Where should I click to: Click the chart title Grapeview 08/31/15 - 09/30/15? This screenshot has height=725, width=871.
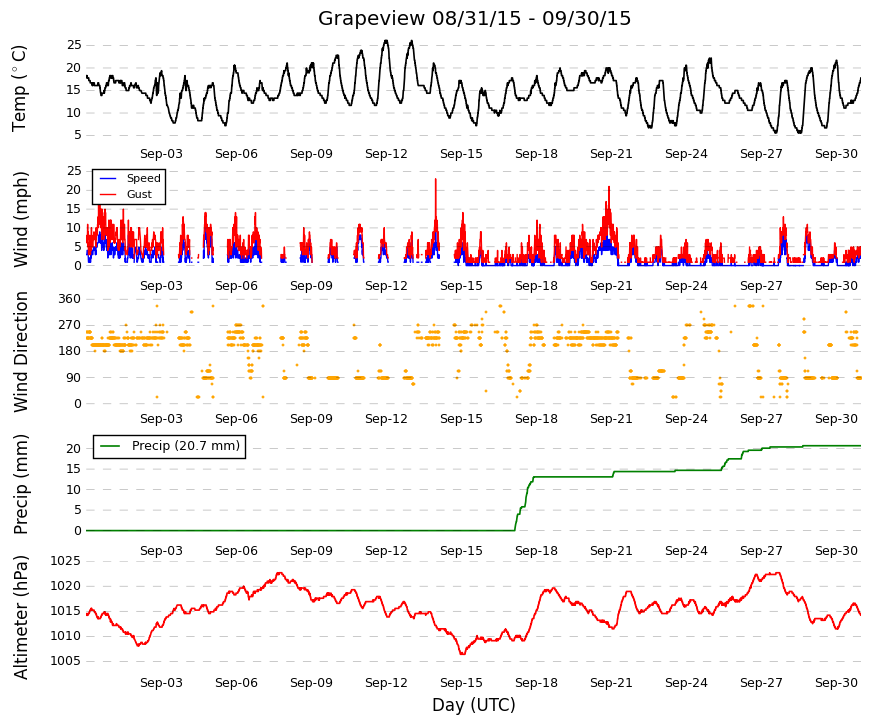[474, 18]
